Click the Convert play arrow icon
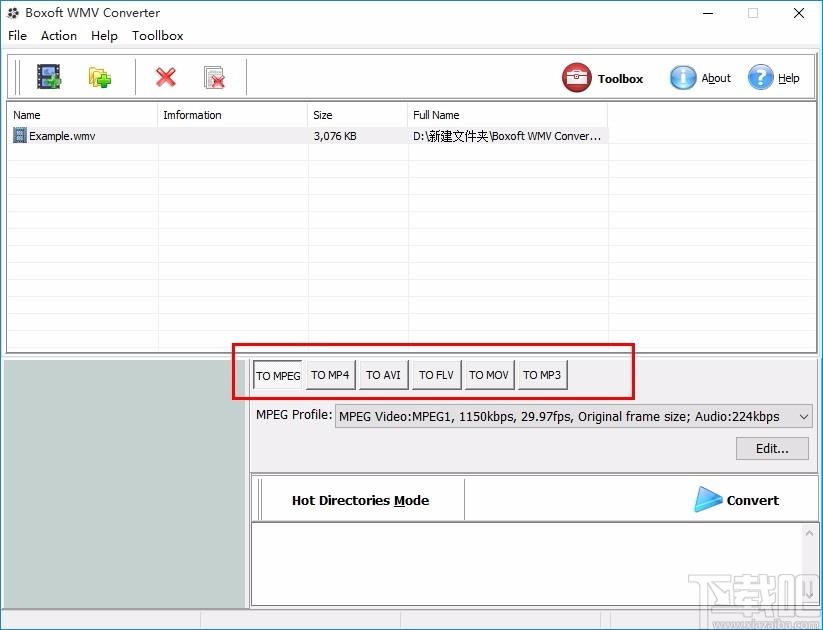This screenshot has width=823, height=630. [708, 499]
